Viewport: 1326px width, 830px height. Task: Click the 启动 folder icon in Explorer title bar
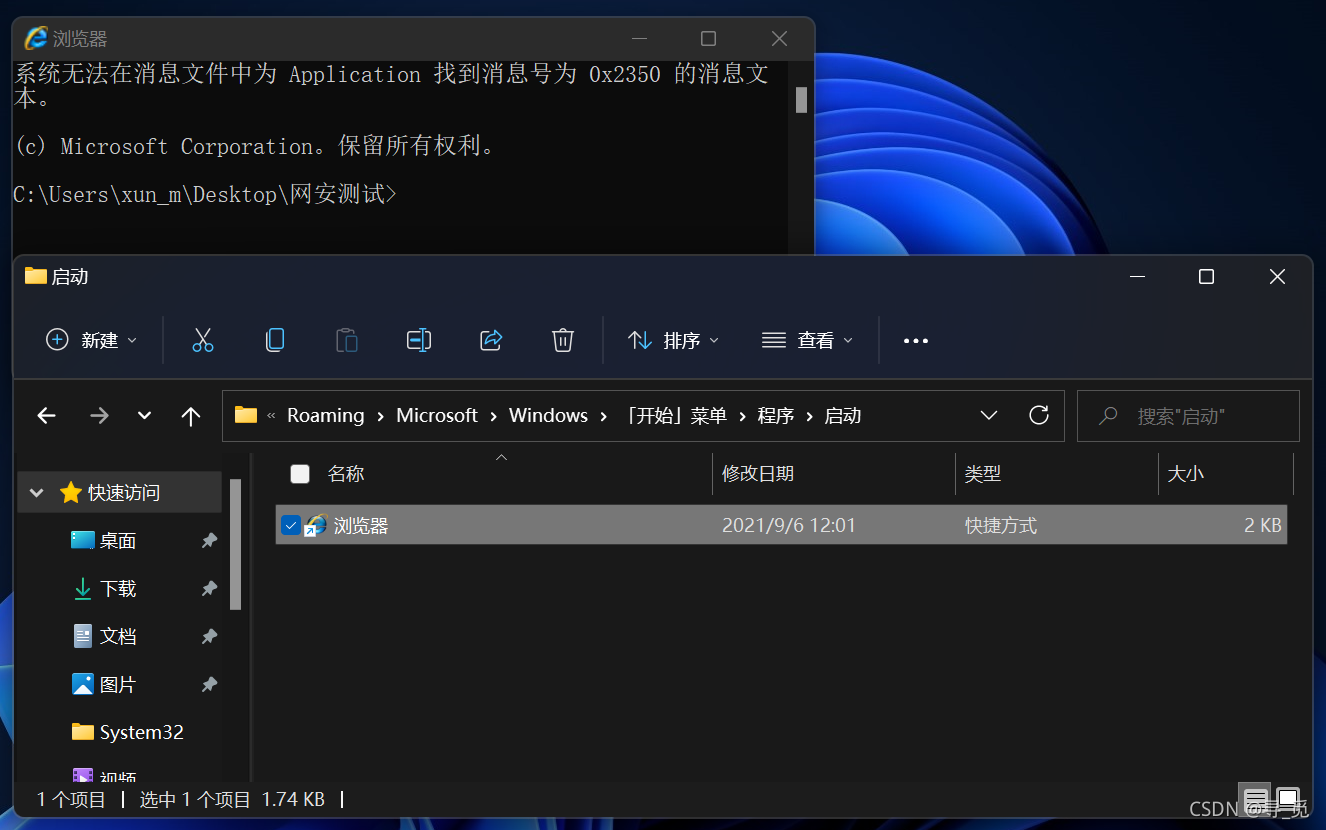coord(36,276)
